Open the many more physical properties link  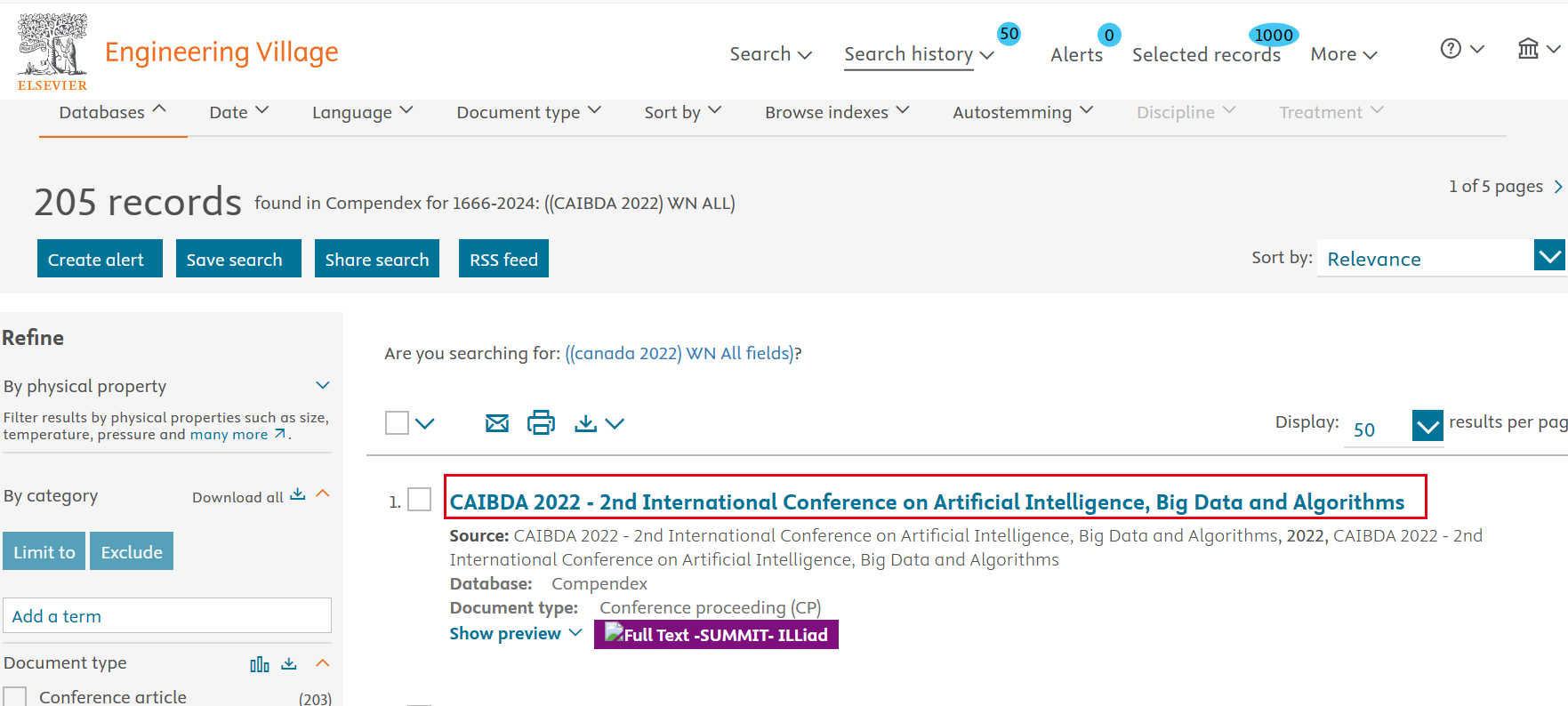click(237, 434)
